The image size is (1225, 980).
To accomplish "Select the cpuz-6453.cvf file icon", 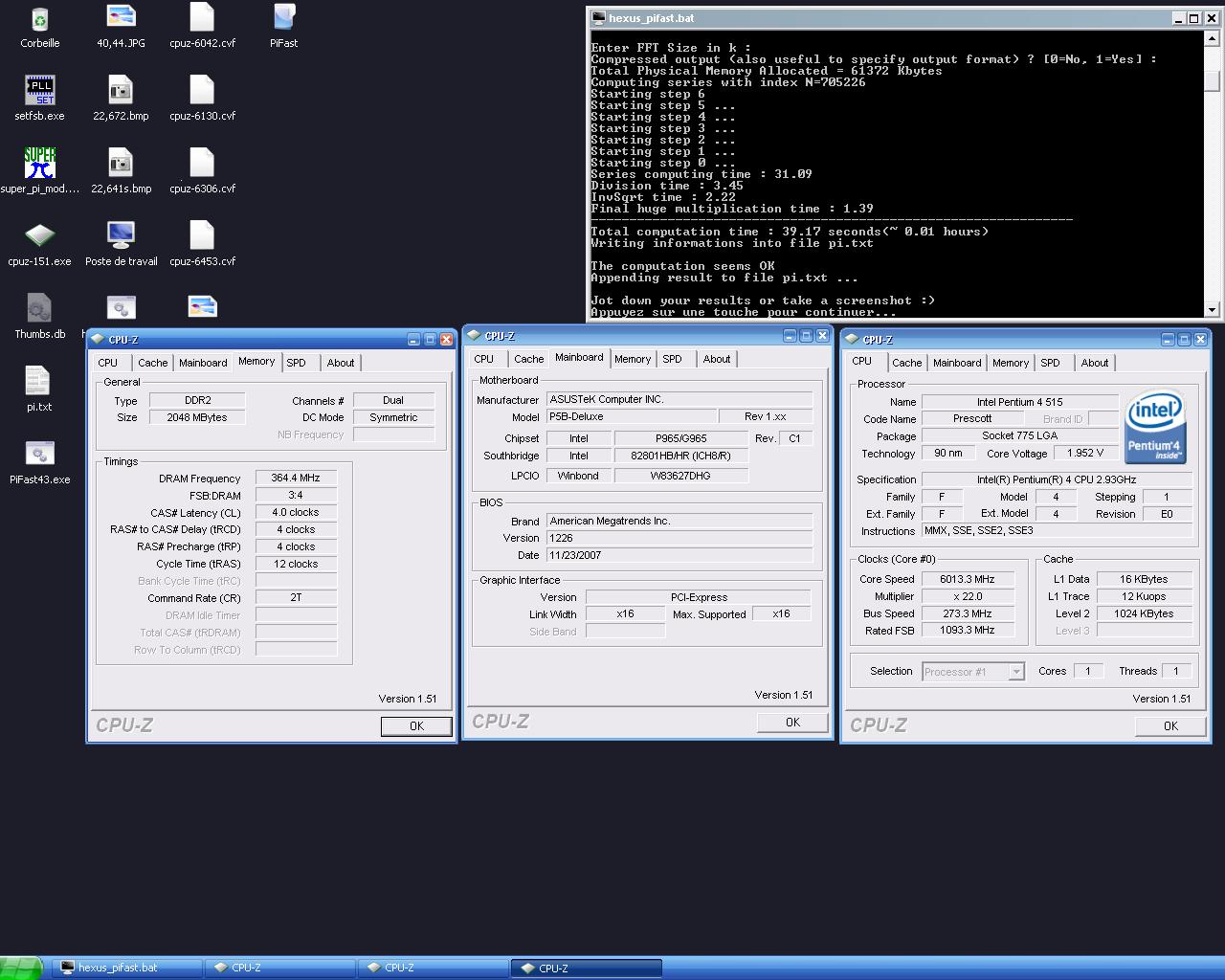I will coord(202,235).
